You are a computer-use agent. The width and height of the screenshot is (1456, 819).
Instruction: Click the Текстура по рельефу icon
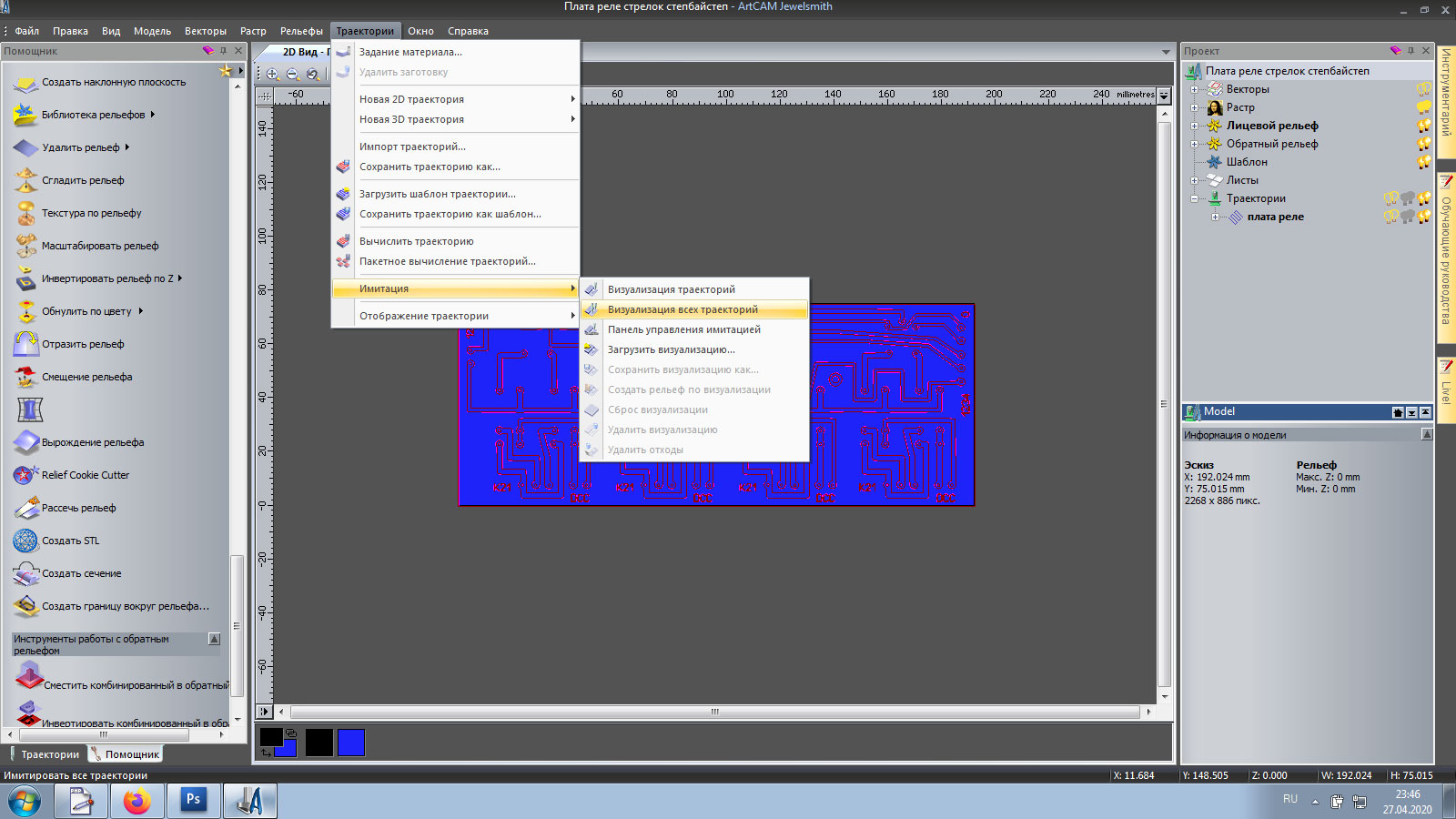26,214
